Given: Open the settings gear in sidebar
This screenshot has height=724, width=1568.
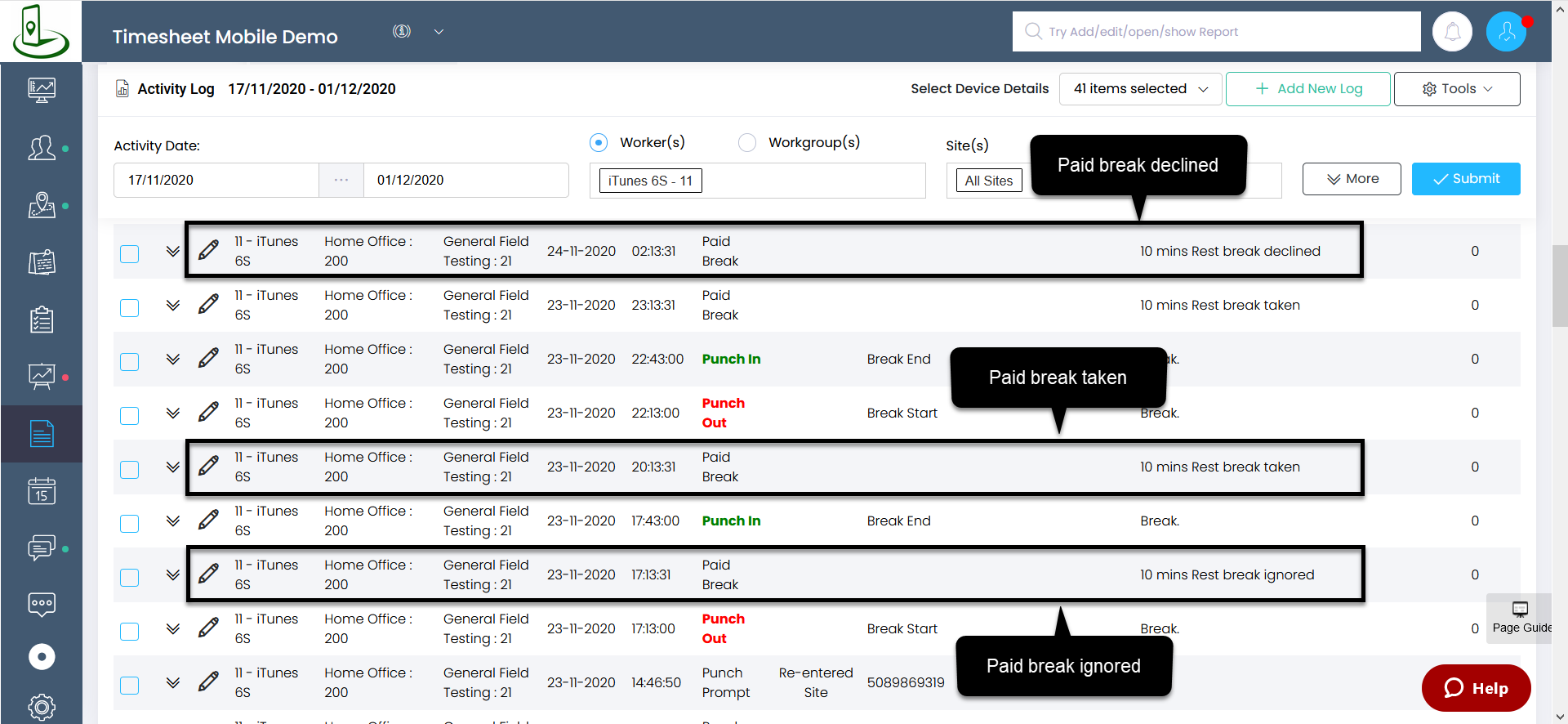Looking at the screenshot, I should tap(42, 707).
